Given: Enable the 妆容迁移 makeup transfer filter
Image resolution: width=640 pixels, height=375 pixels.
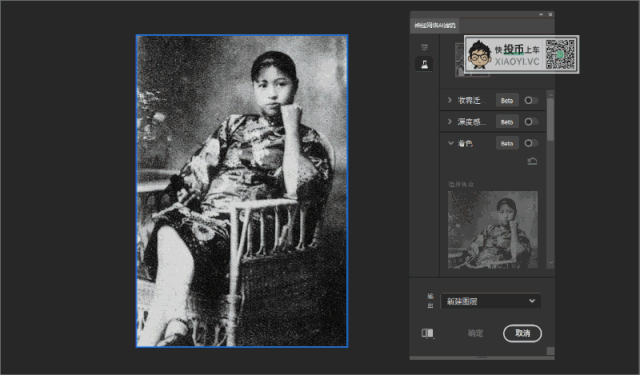Looking at the screenshot, I should click(531, 100).
